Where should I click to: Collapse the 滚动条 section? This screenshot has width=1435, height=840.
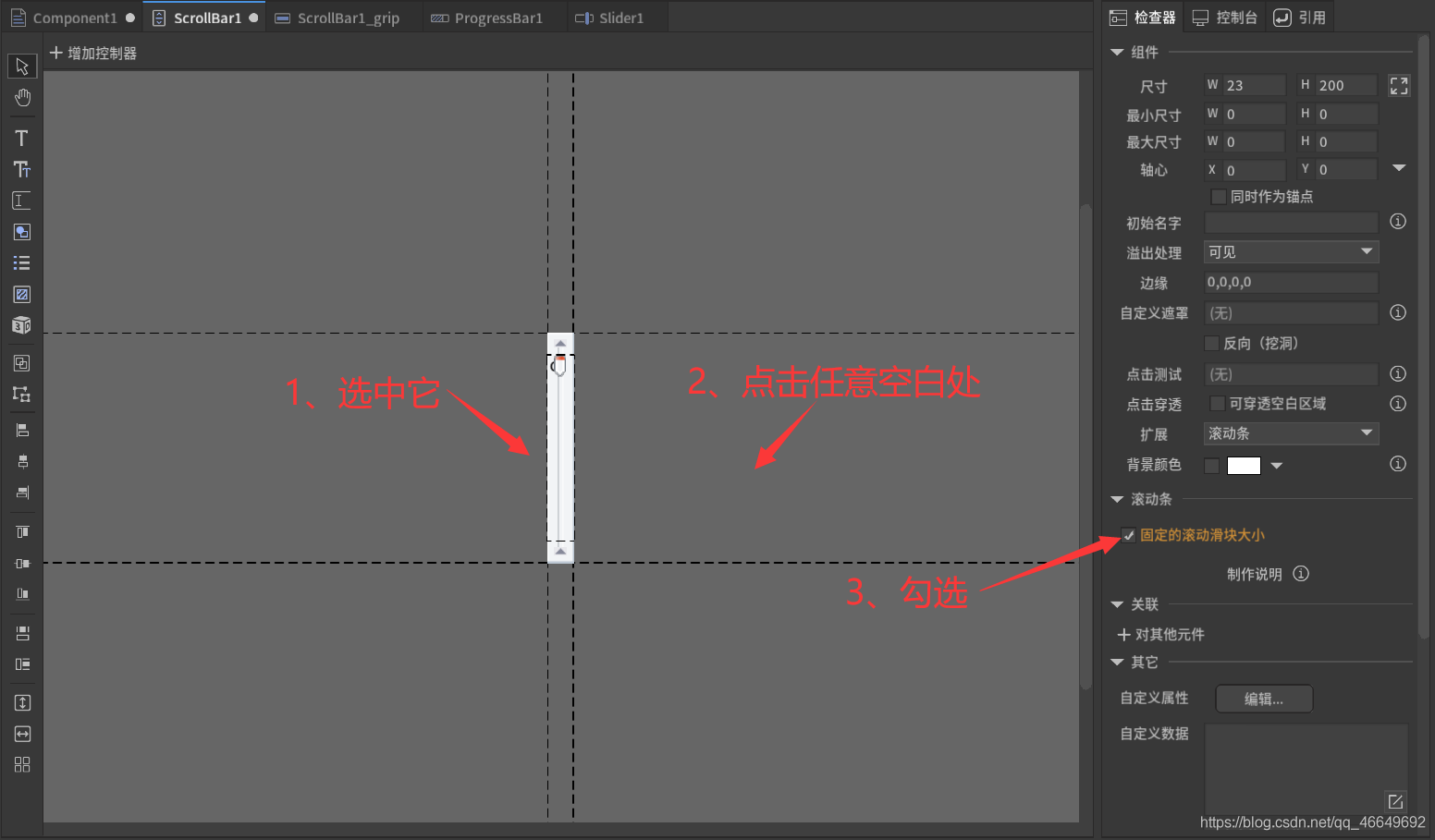1117,500
